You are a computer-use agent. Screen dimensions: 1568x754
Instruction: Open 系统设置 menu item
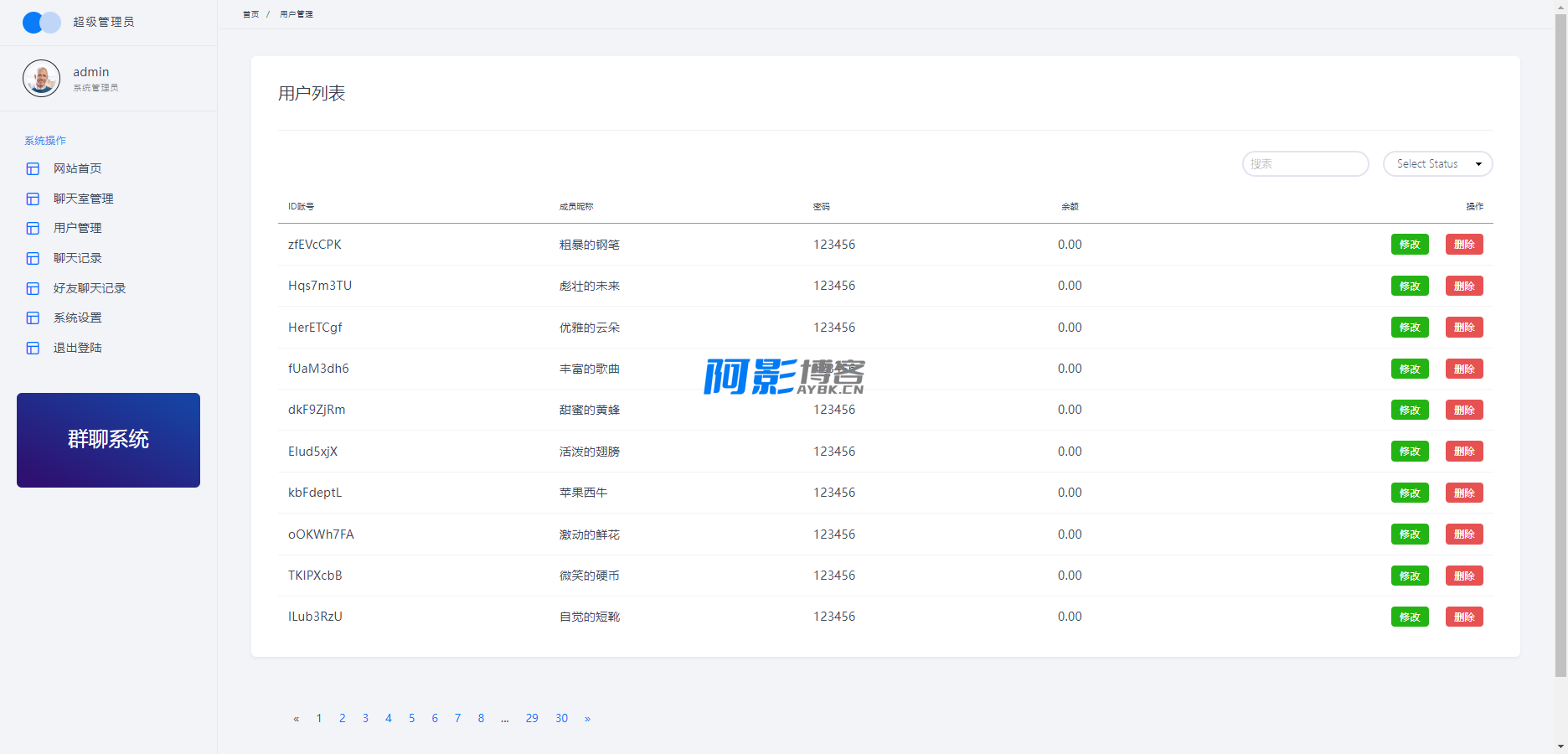tap(78, 318)
